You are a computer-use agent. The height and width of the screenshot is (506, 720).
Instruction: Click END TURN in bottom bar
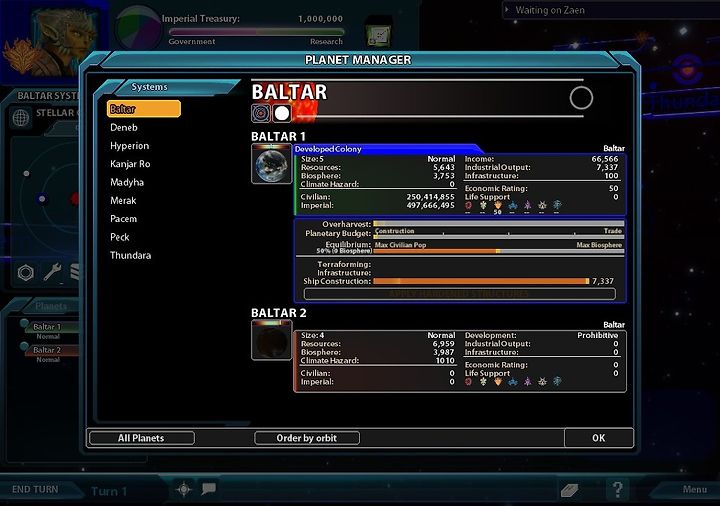35,489
